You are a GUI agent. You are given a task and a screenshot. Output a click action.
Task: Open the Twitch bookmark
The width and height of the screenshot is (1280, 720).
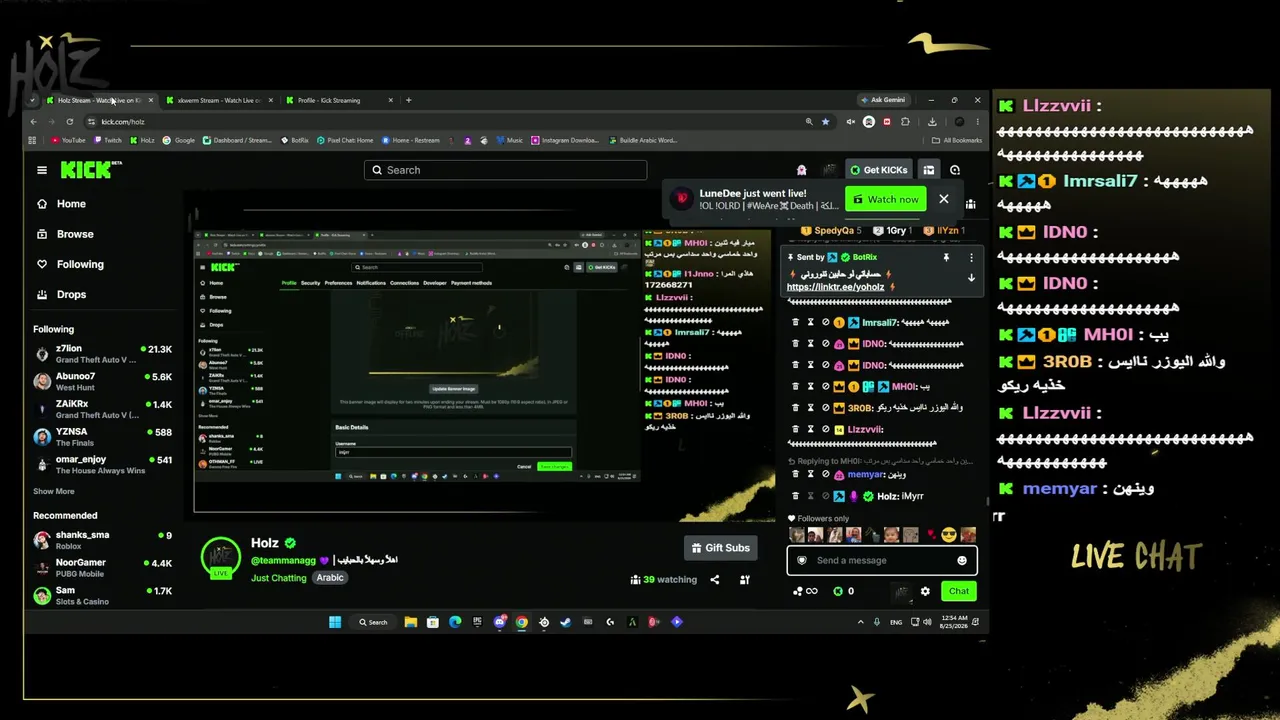click(x=107, y=140)
